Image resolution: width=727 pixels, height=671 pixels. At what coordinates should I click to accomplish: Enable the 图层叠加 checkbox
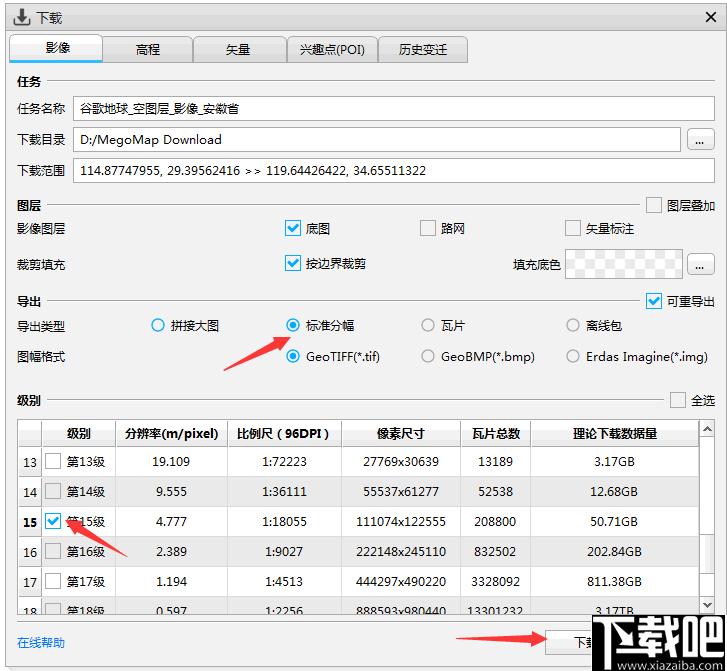pos(654,205)
